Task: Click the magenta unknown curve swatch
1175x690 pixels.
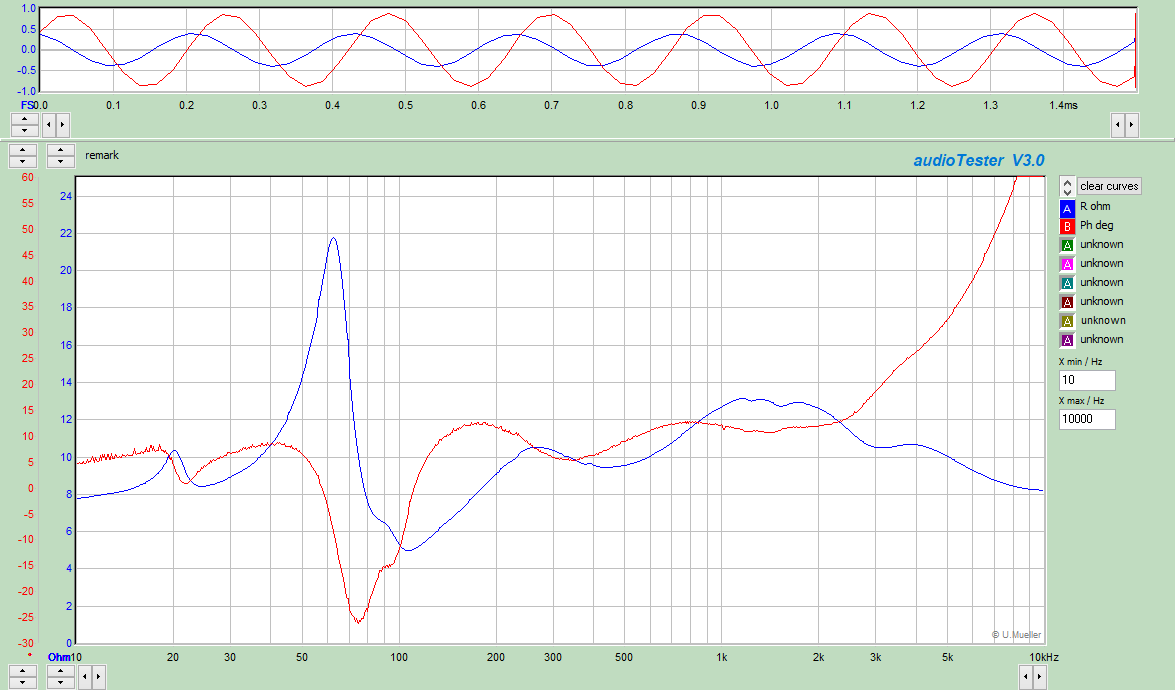Action: (x=1067, y=264)
